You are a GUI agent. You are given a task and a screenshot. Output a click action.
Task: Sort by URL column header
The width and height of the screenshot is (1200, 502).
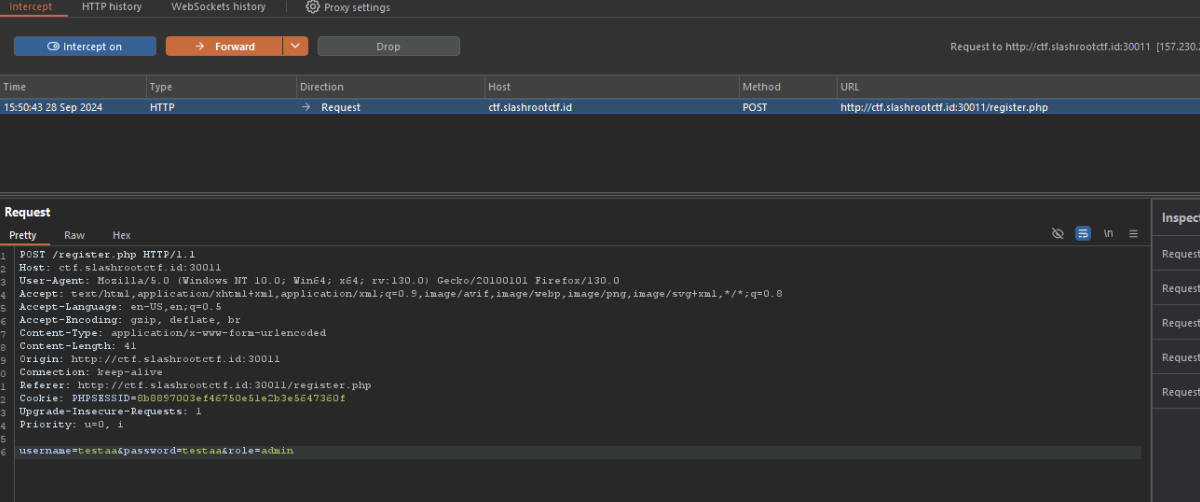click(x=1018, y=87)
